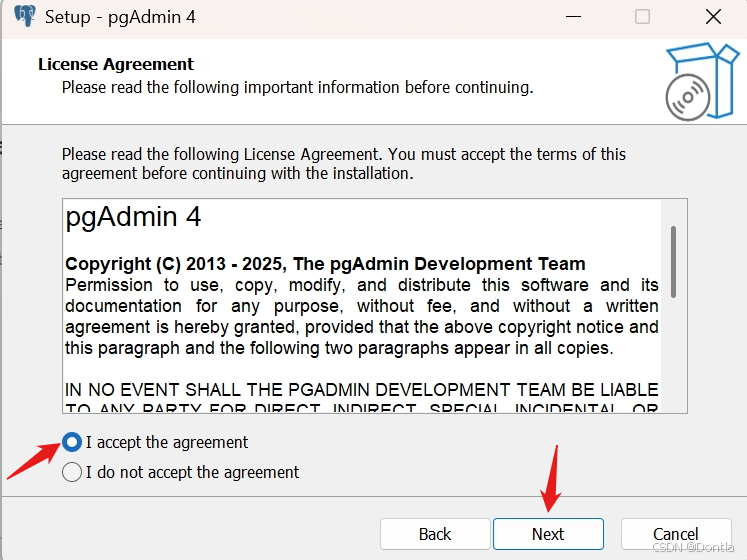Click the pgAdmin elephant icon in title bar

point(25,16)
